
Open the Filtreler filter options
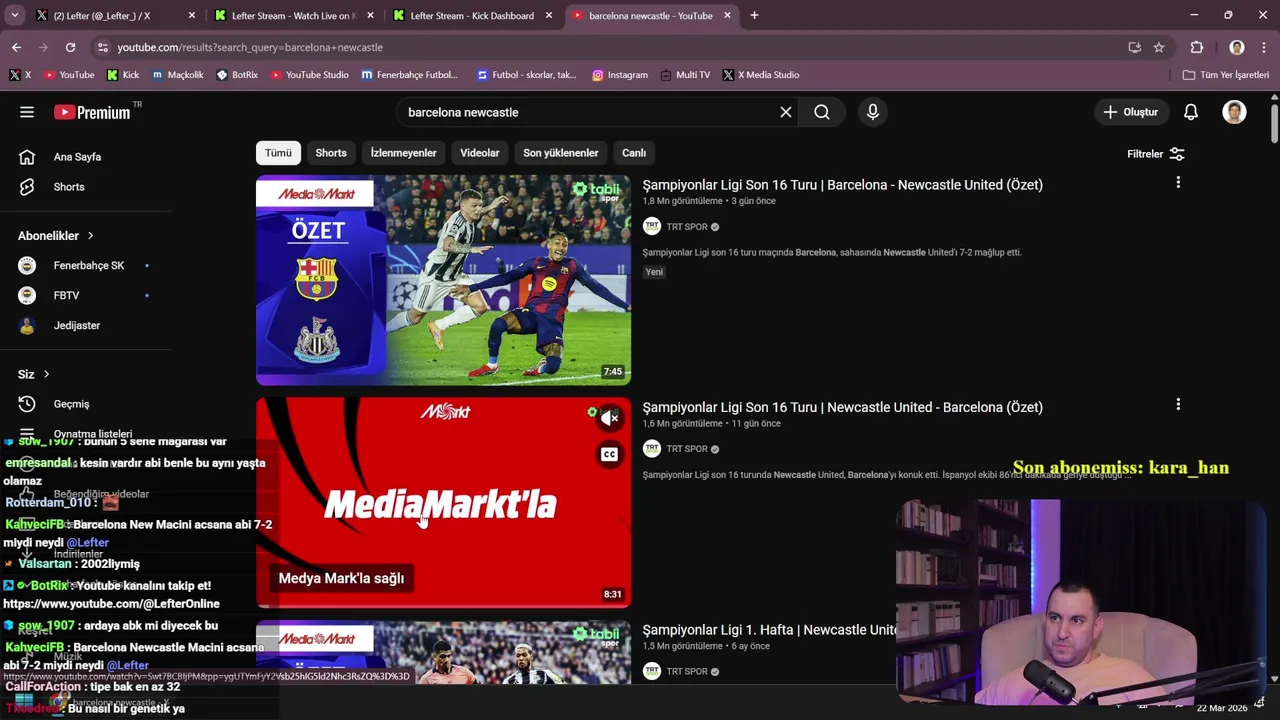[1156, 154]
